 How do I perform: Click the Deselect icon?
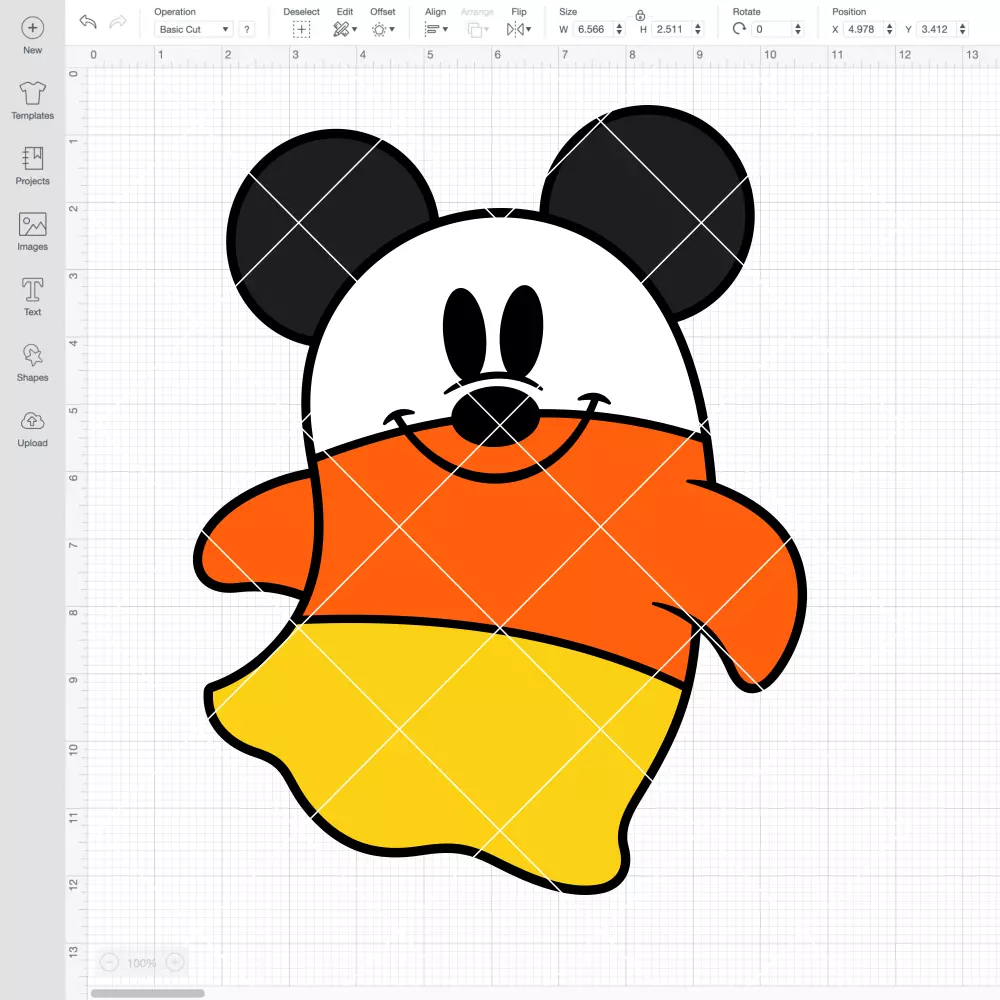tap(302, 29)
